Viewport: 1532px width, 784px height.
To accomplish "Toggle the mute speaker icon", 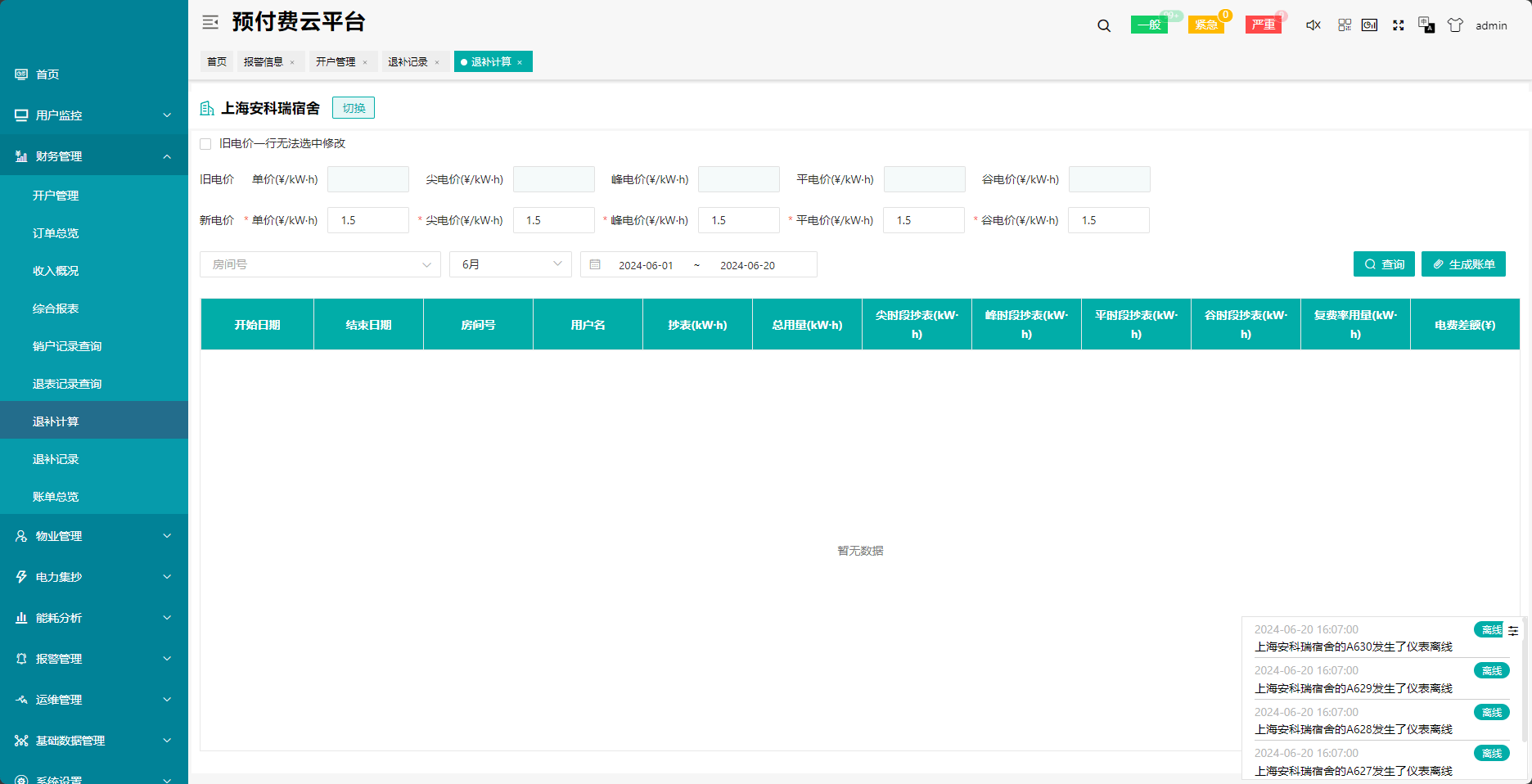I will point(1313,25).
